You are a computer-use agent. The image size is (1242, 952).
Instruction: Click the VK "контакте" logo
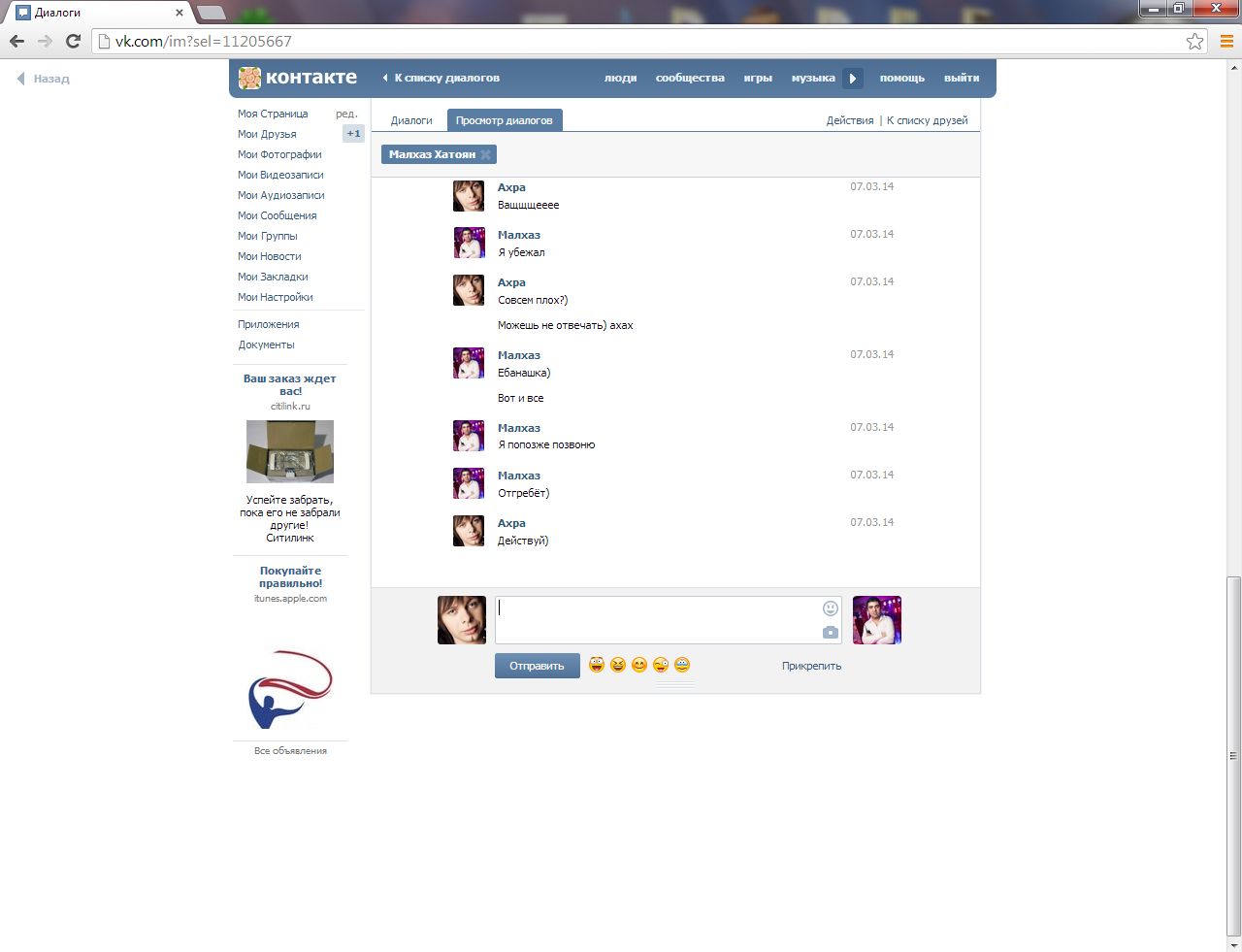click(x=298, y=78)
